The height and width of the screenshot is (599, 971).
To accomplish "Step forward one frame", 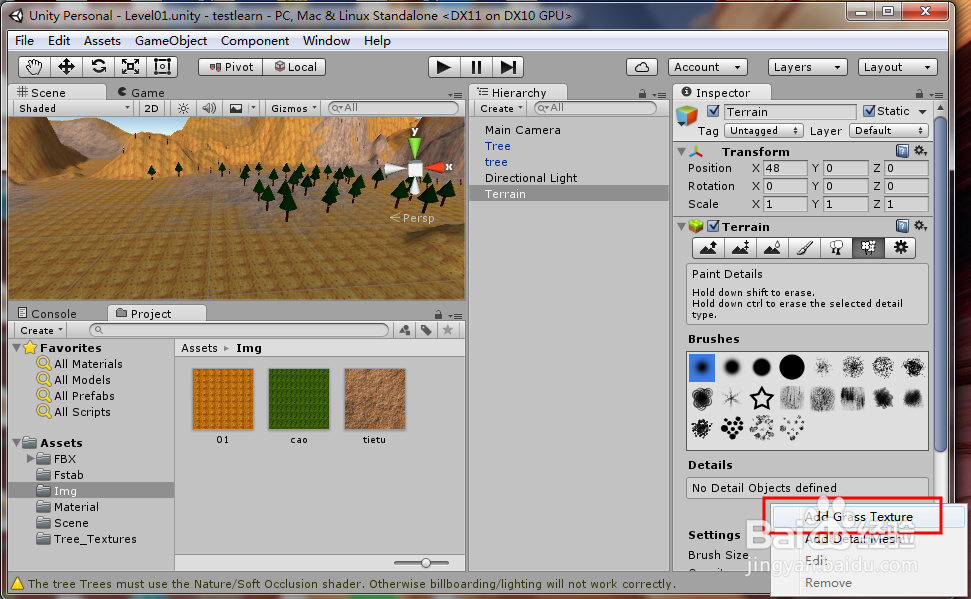I will pyautogui.click(x=508, y=67).
